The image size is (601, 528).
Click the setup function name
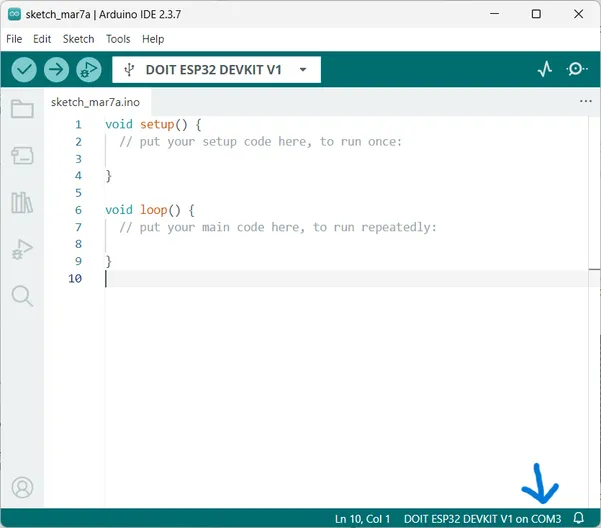click(x=157, y=125)
